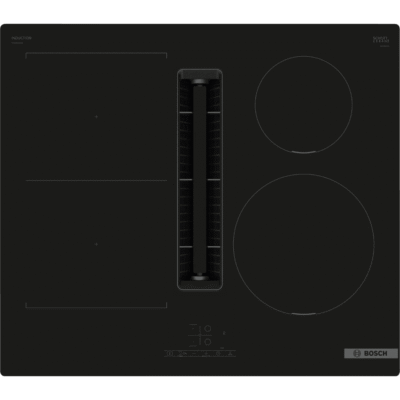Tap the plus symbol on control strip
Screen dimensions: 400x400
point(206,353)
